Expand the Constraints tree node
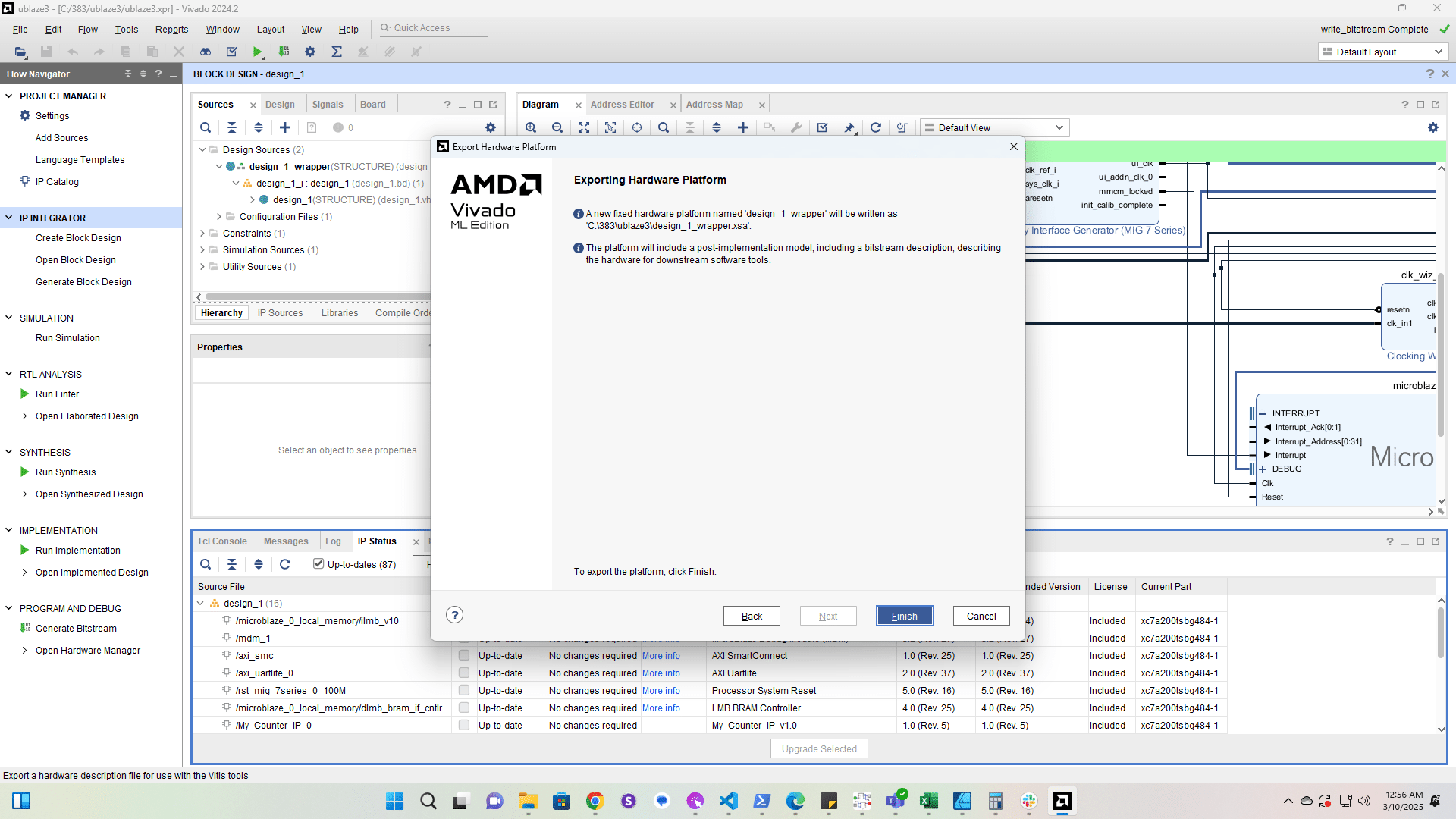 202,234
